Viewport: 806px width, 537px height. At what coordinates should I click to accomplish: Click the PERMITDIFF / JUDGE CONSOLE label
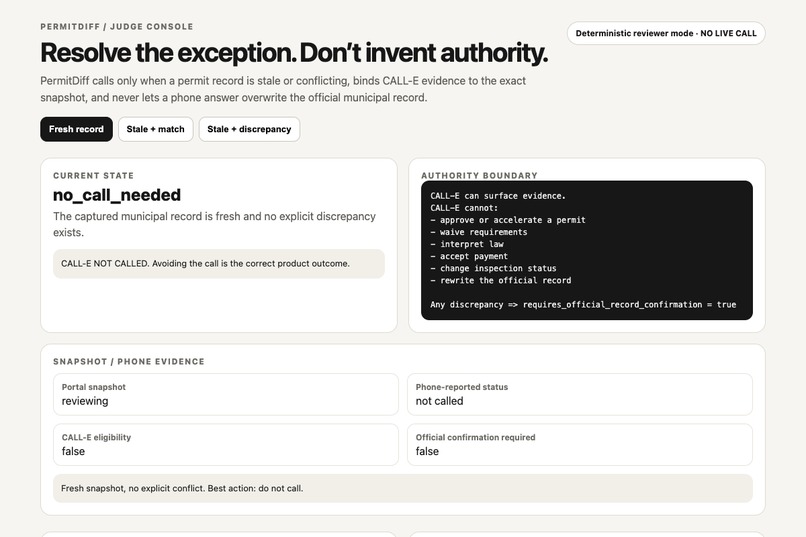coord(117,27)
